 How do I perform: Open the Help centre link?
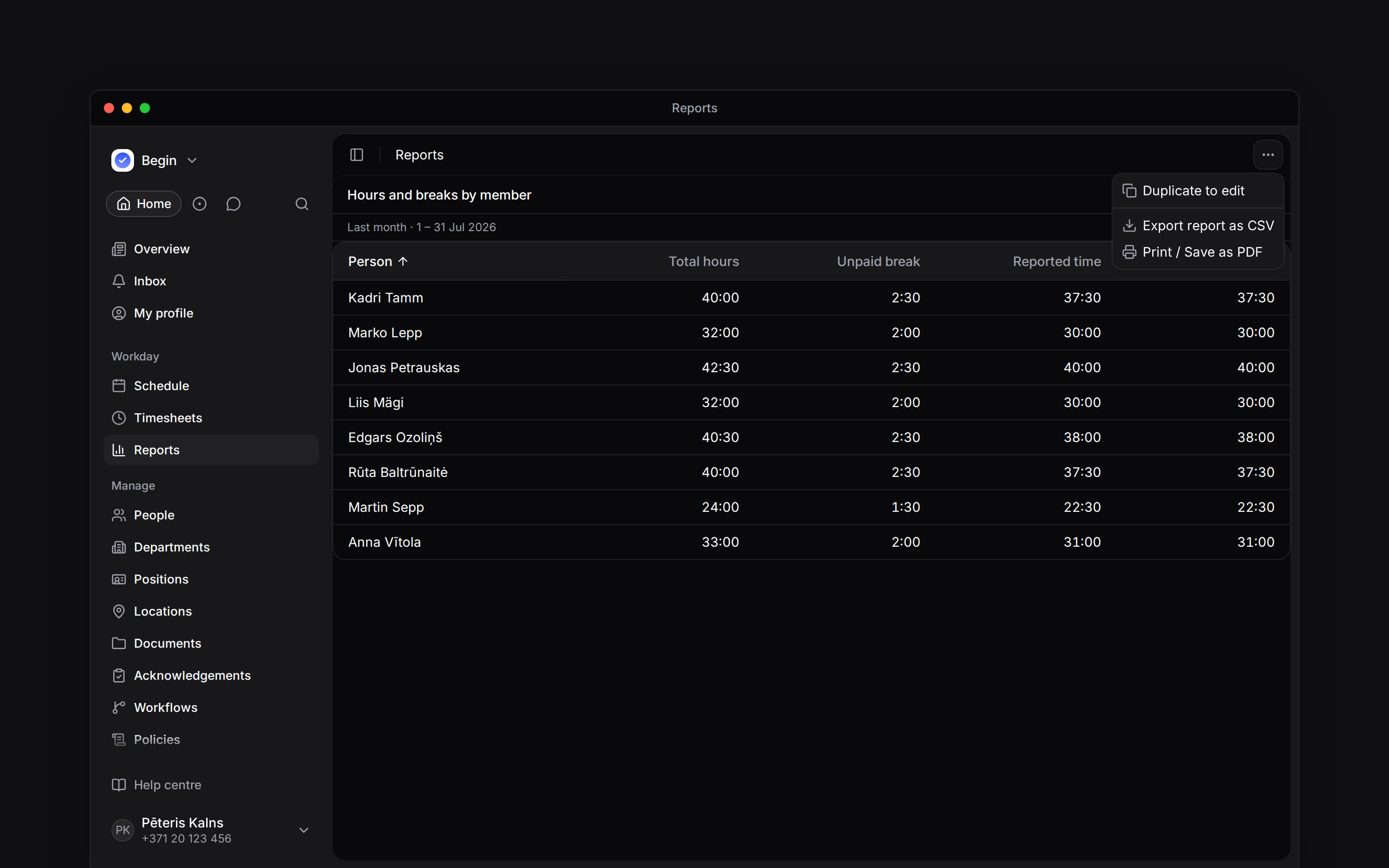pyautogui.click(x=210, y=785)
